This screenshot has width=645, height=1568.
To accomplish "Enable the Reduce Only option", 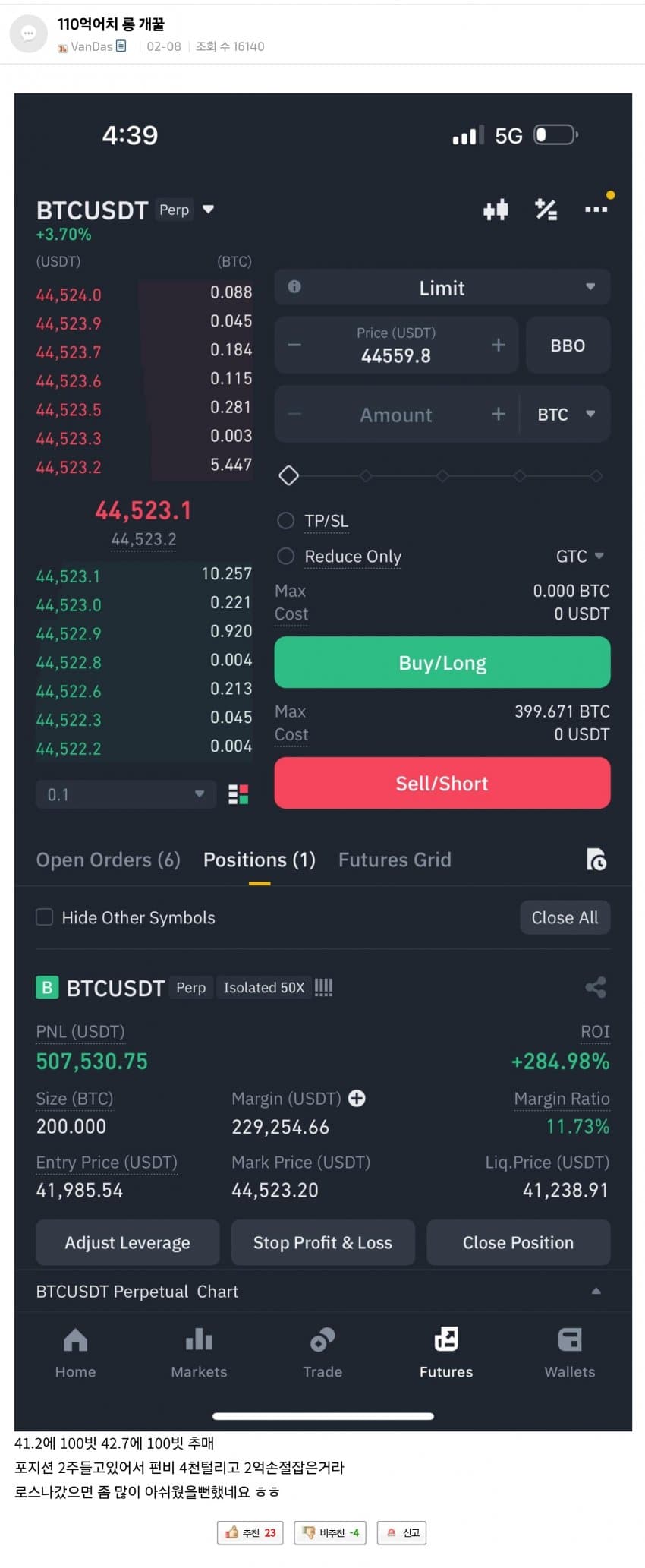I will pyautogui.click(x=286, y=557).
